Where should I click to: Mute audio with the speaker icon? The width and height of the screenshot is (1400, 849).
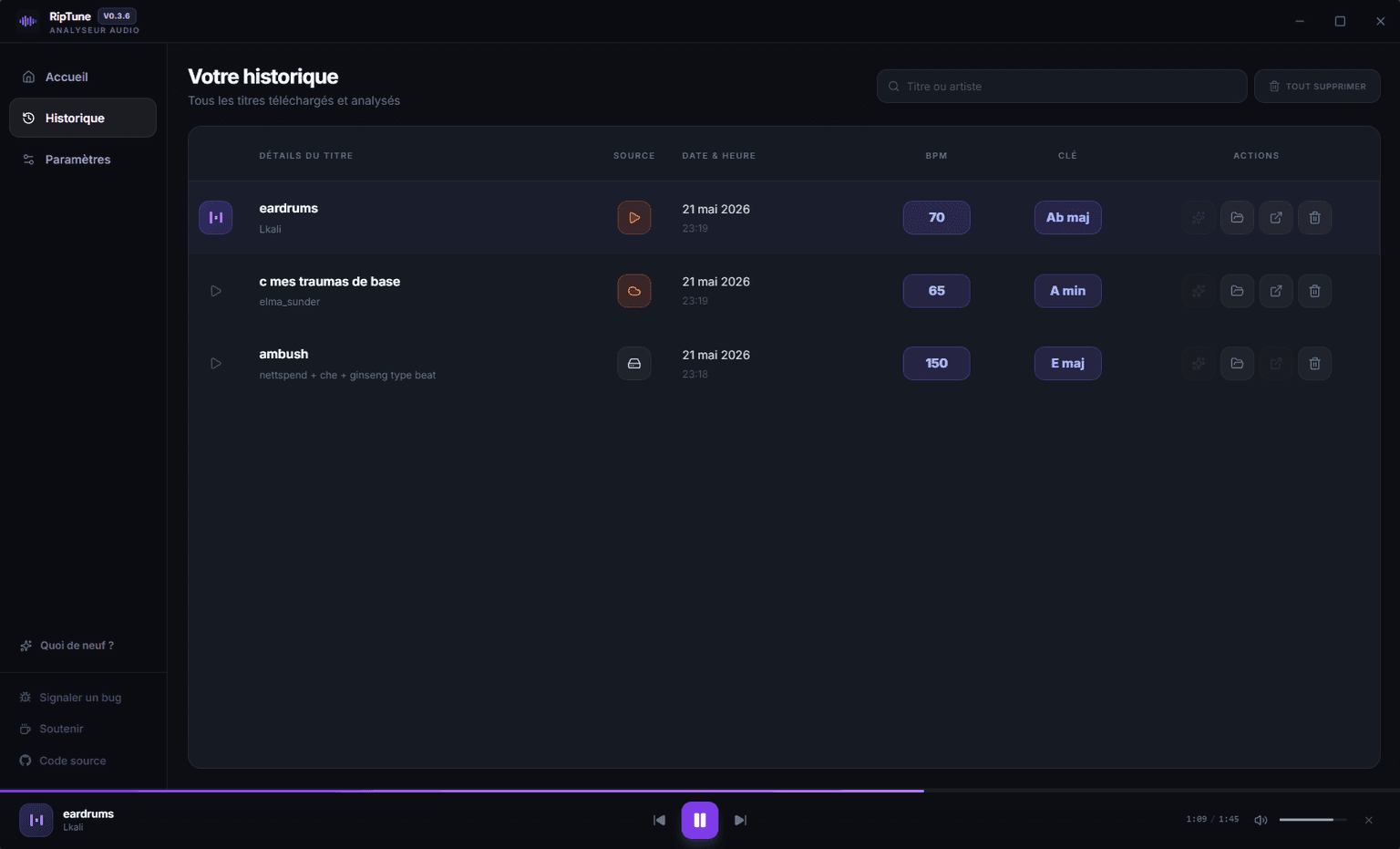tap(1261, 820)
